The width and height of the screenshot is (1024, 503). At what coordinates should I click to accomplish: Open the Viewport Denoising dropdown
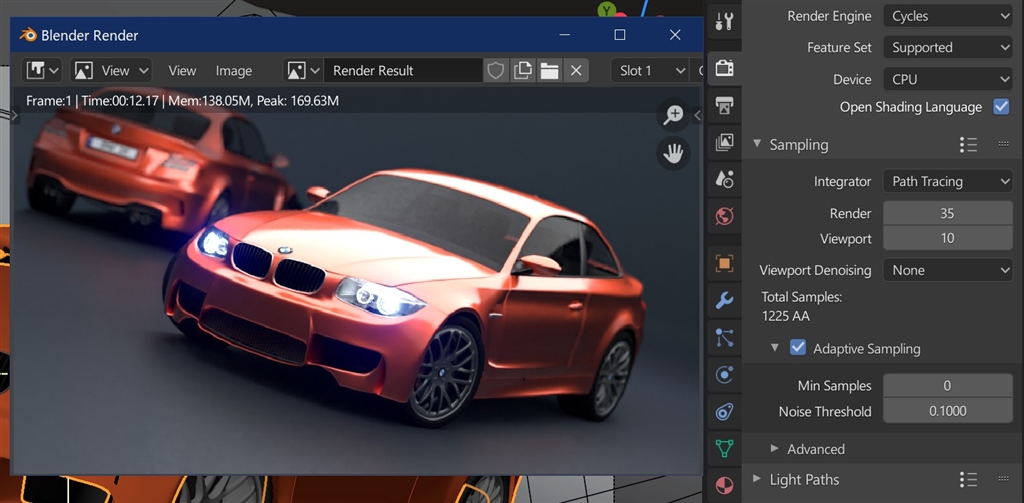pyautogui.click(x=948, y=270)
